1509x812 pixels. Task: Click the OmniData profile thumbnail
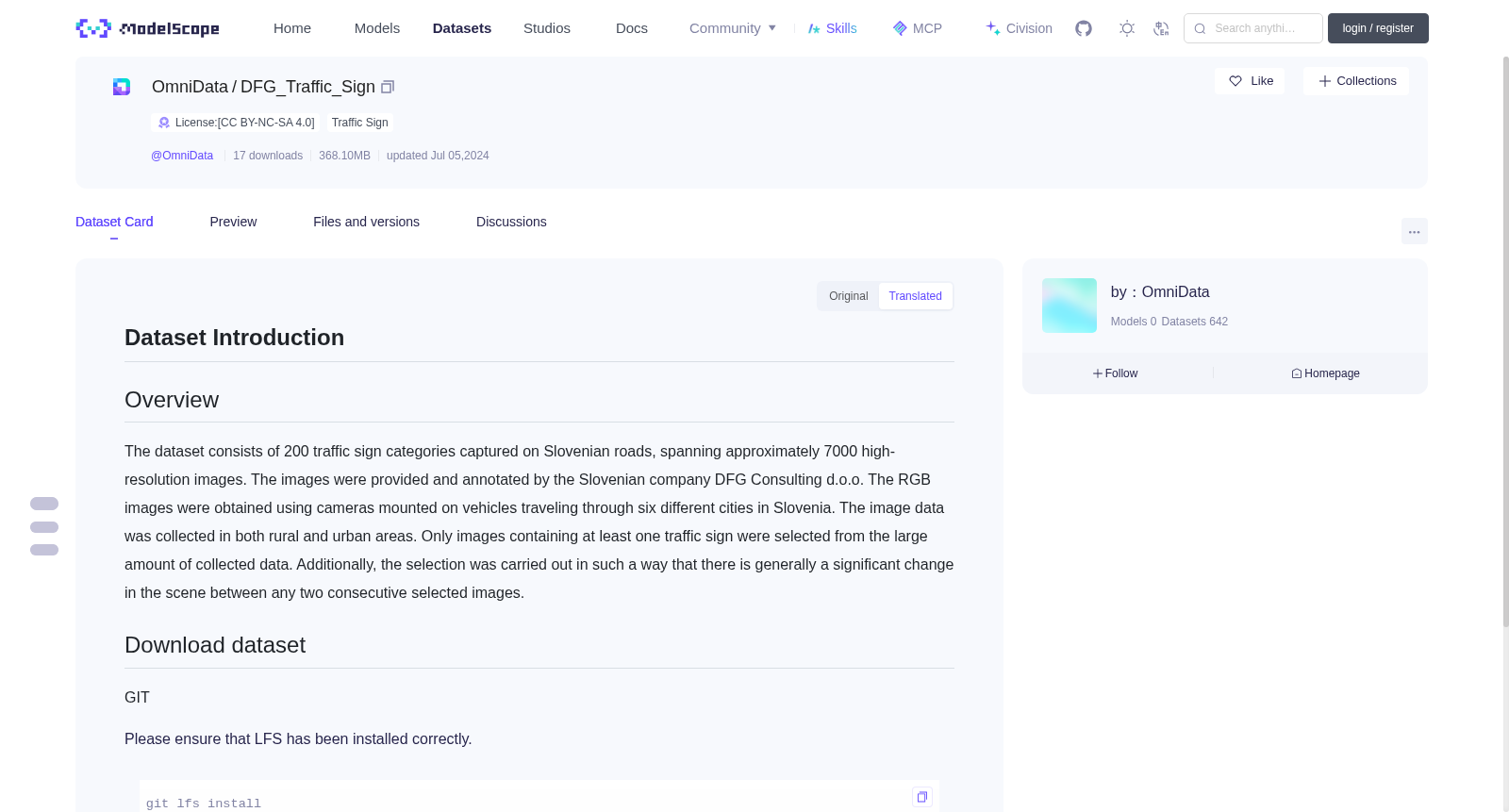click(x=1070, y=306)
